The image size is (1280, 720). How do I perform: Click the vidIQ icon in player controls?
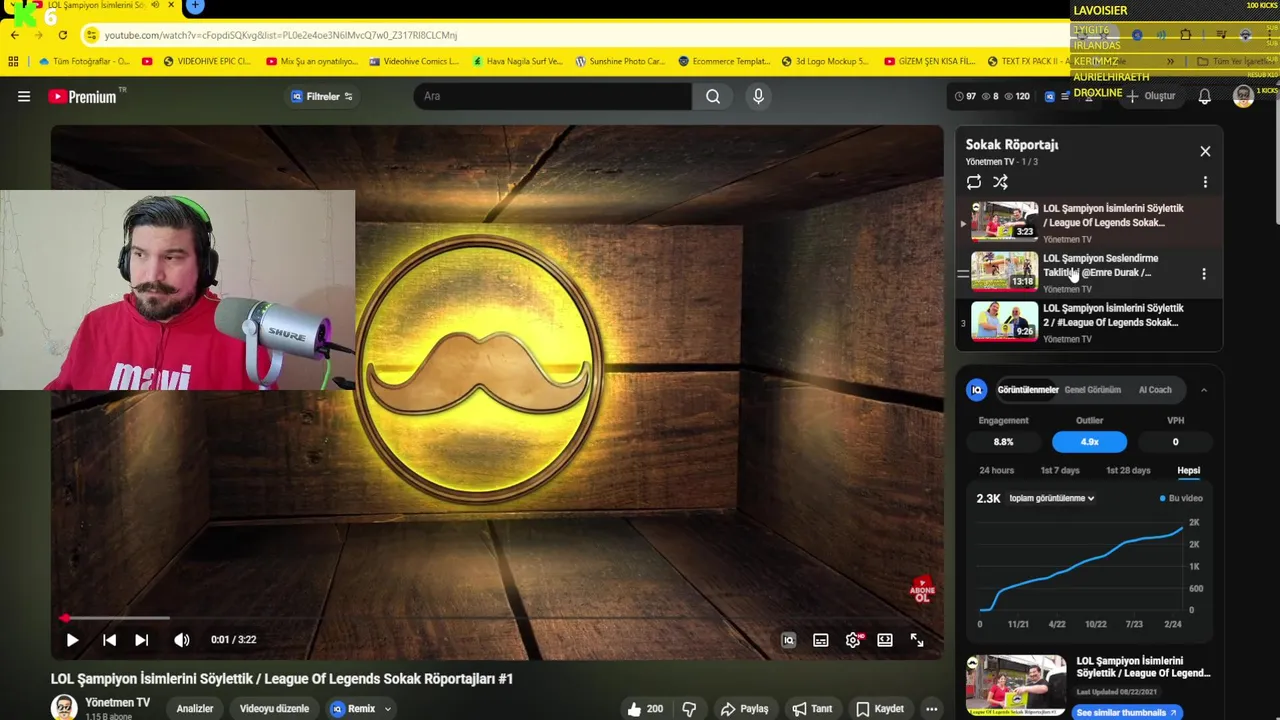click(x=788, y=640)
